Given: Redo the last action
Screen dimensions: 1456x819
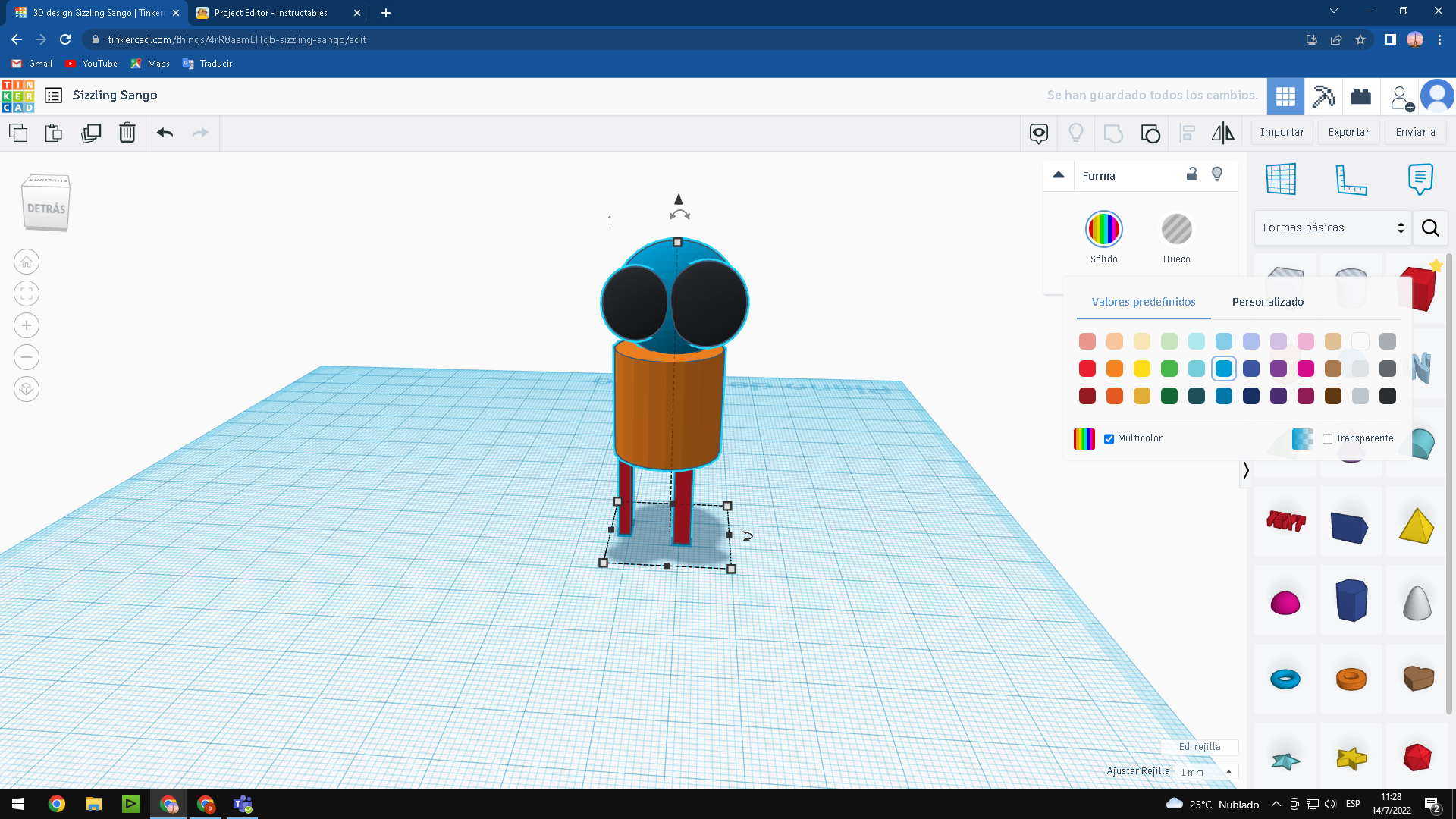Looking at the screenshot, I should click(x=200, y=133).
